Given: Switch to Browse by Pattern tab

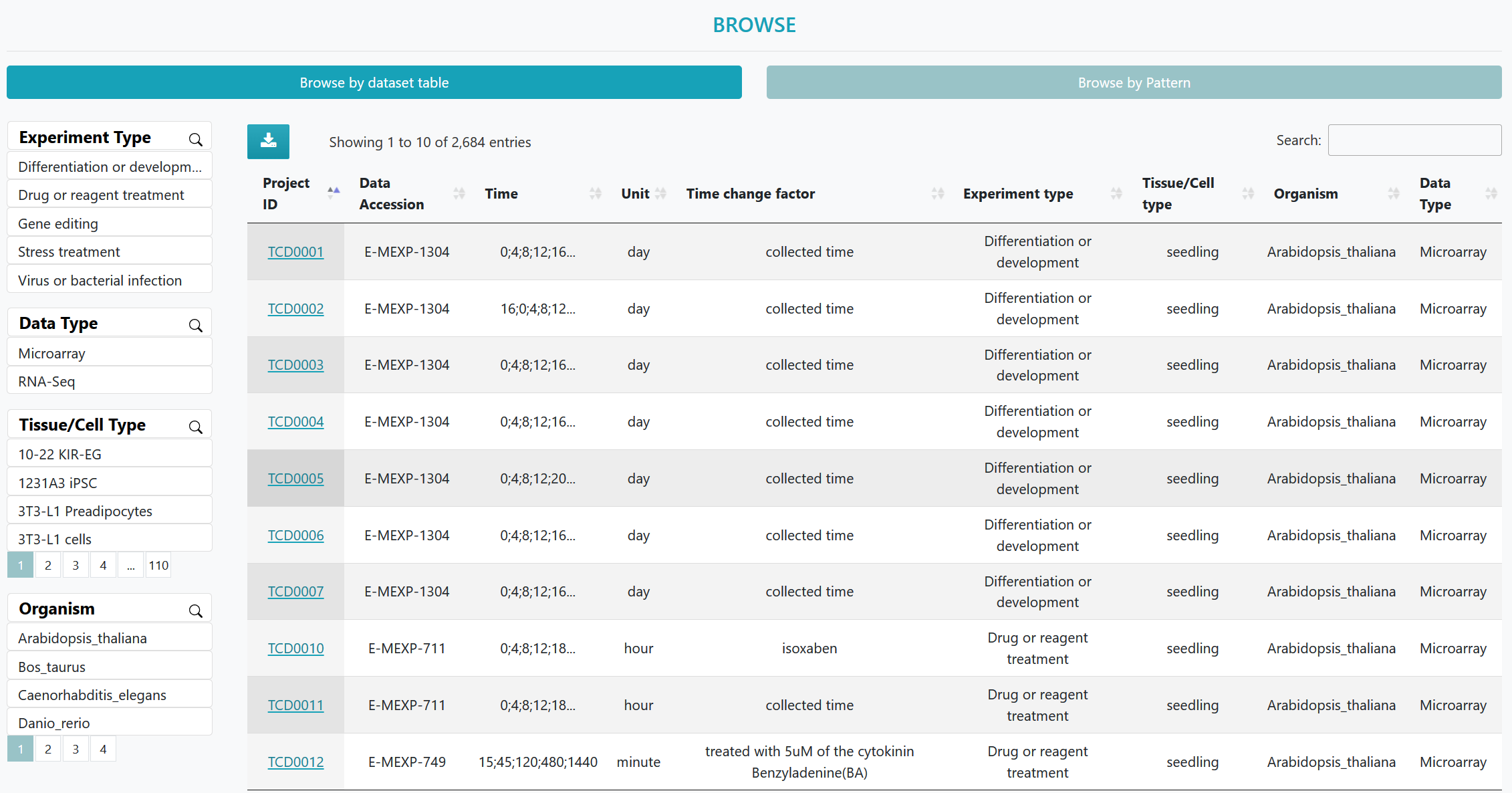Looking at the screenshot, I should [x=1134, y=82].
